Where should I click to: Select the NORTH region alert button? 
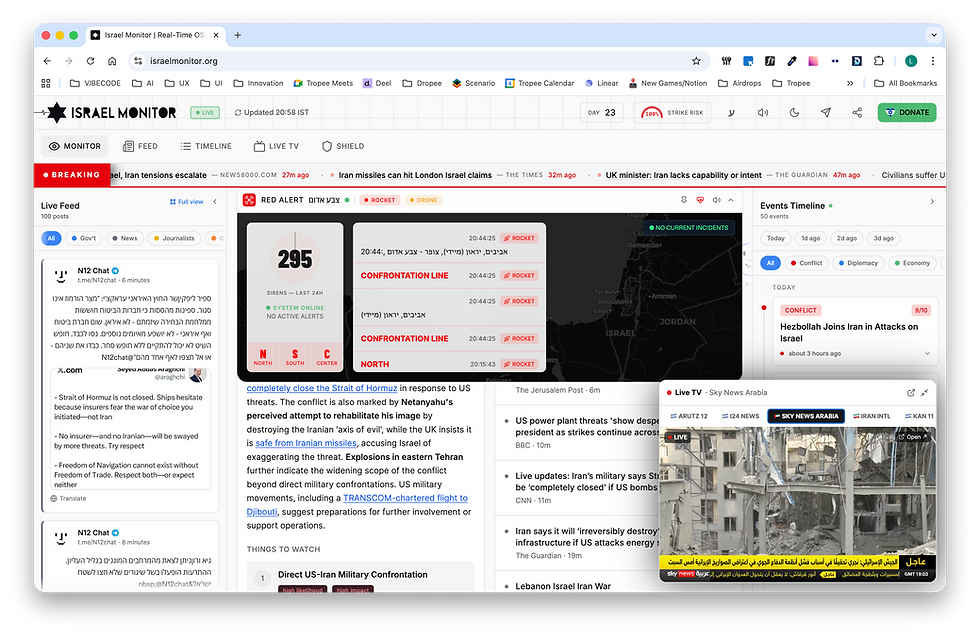coord(263,357)
